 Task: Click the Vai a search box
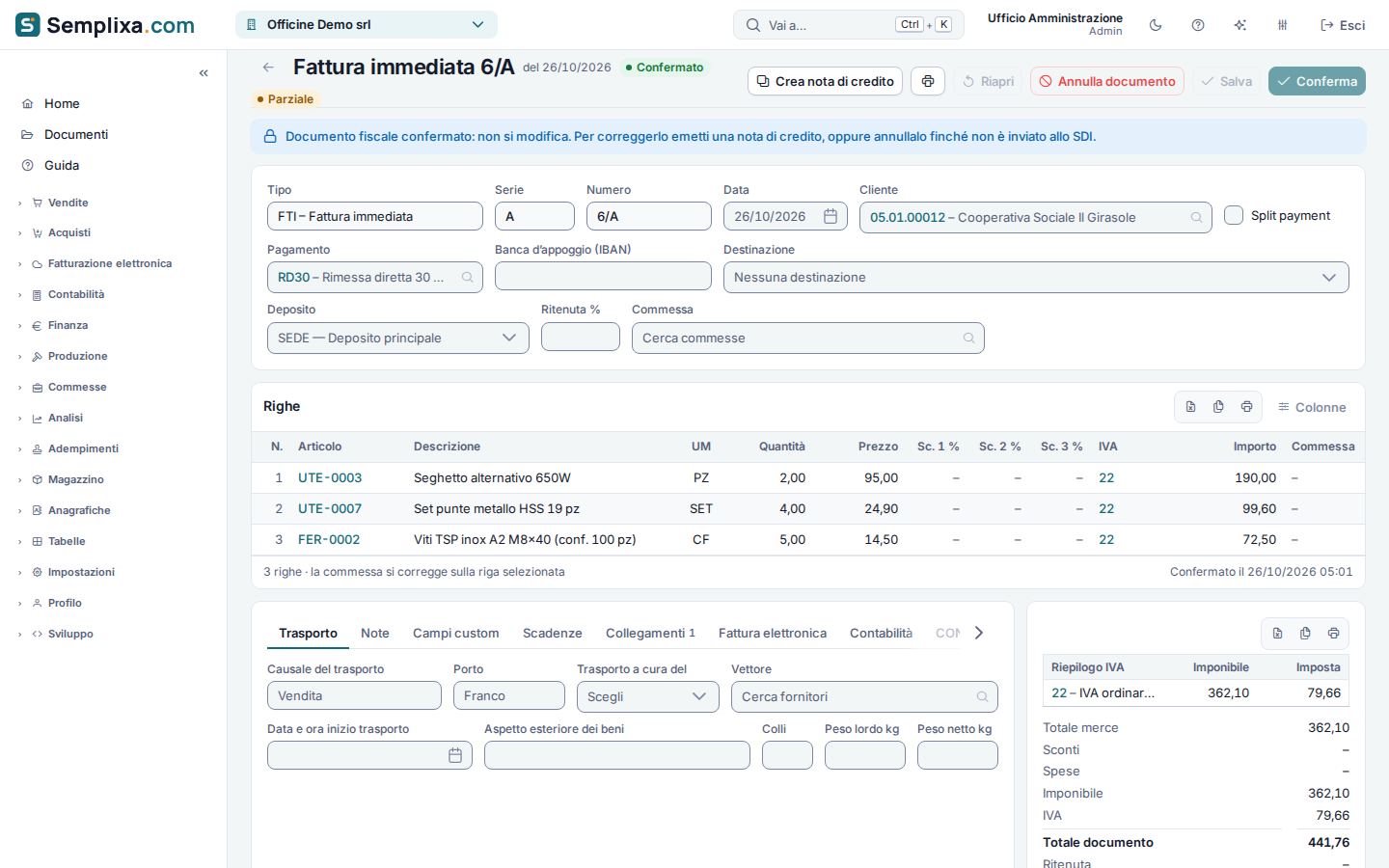[x=849, y=25]
